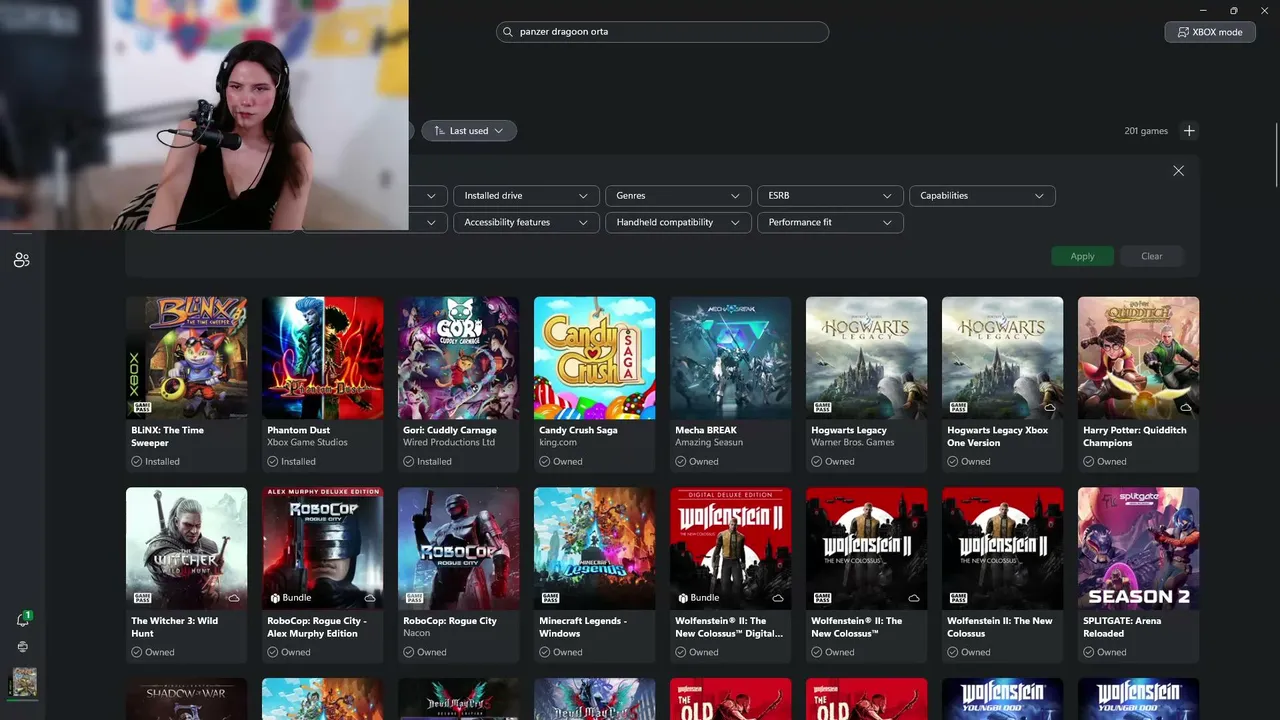Click the Hogwarts Legacy title by Warner Bros. Games
1280x720 pixels.
(849, 431)
